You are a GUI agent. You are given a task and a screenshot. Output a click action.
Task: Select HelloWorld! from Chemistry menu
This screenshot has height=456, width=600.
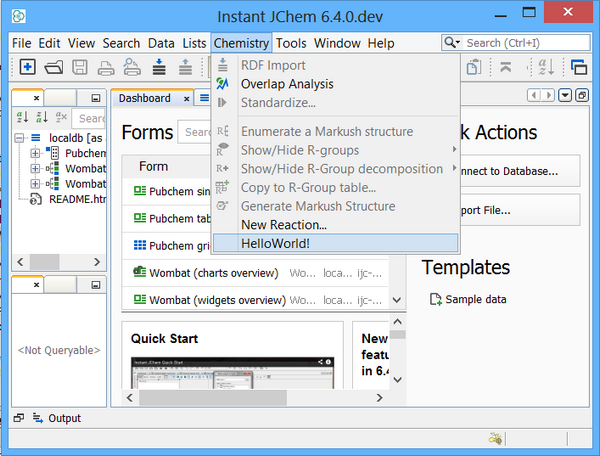tap(275, 243)
